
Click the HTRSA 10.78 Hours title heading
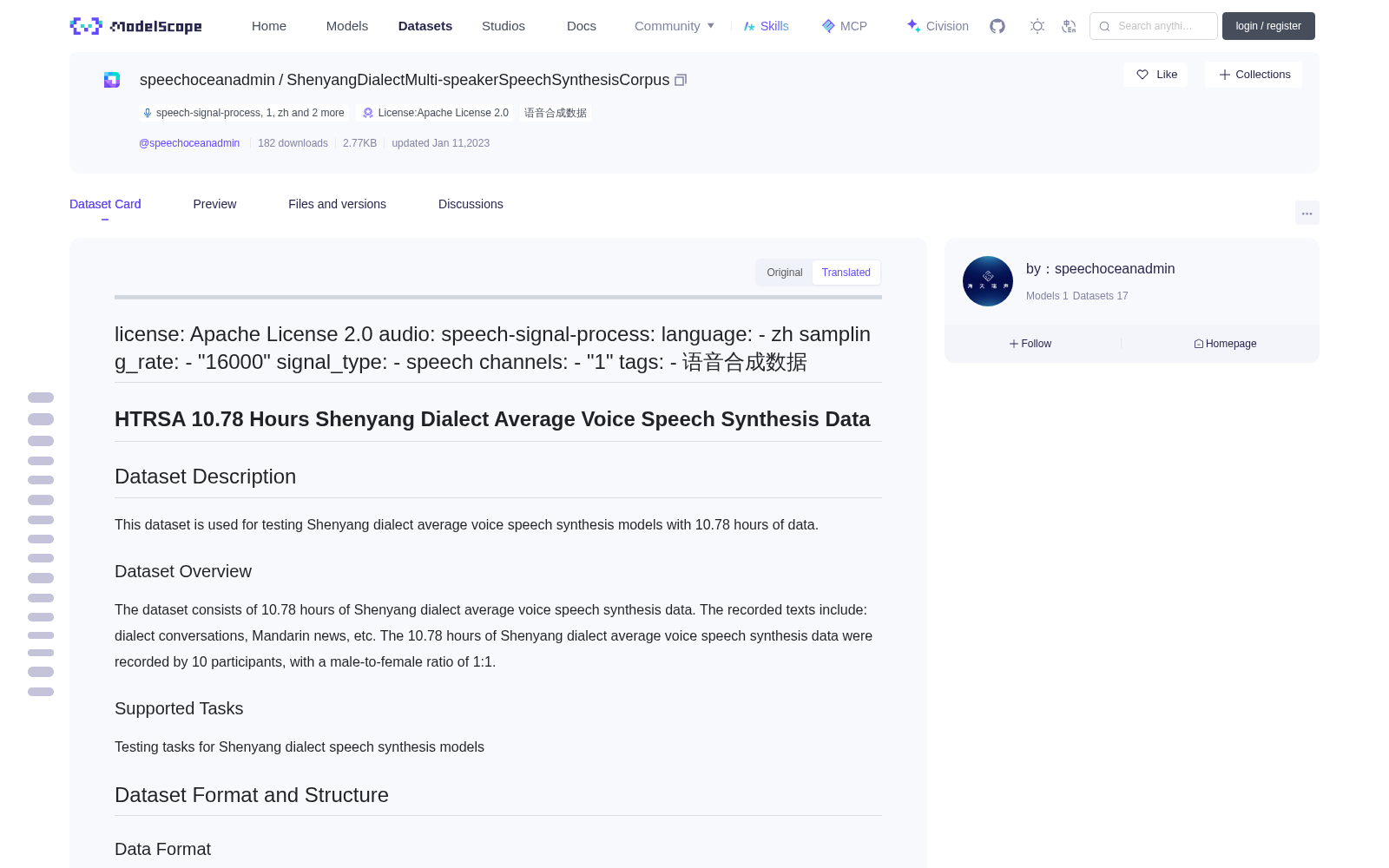492,419
